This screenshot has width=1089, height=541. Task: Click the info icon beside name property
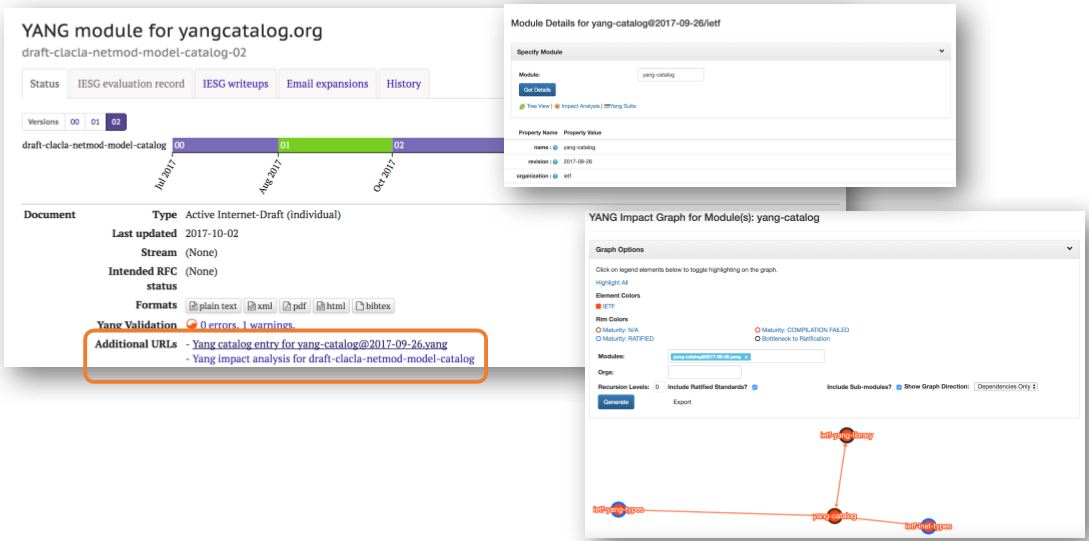[x=555, y=147]
